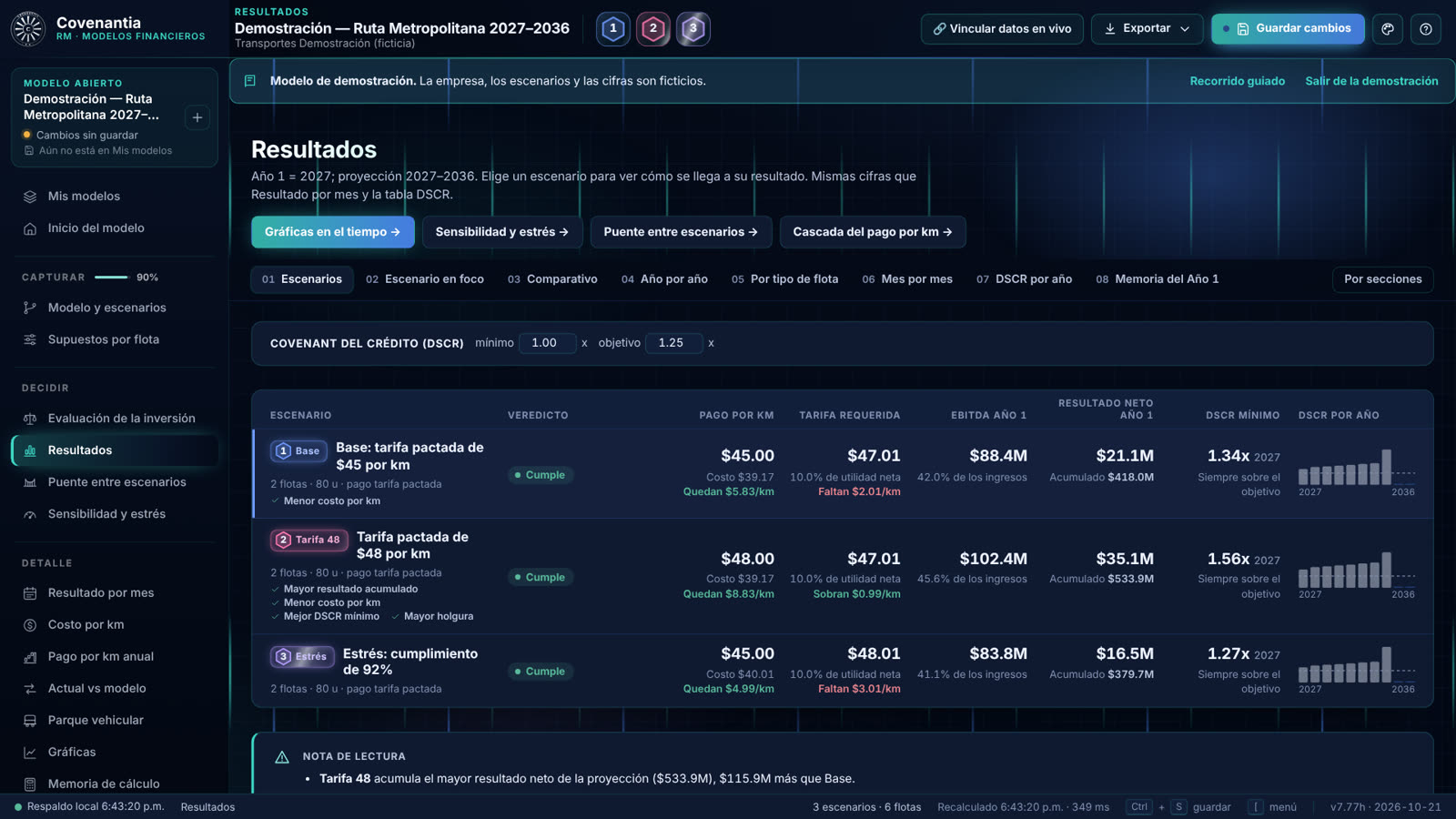Click the Estrés row DSCR por año chart
This screenshot has height=819, width=1456.
[x=1357, y=668]
